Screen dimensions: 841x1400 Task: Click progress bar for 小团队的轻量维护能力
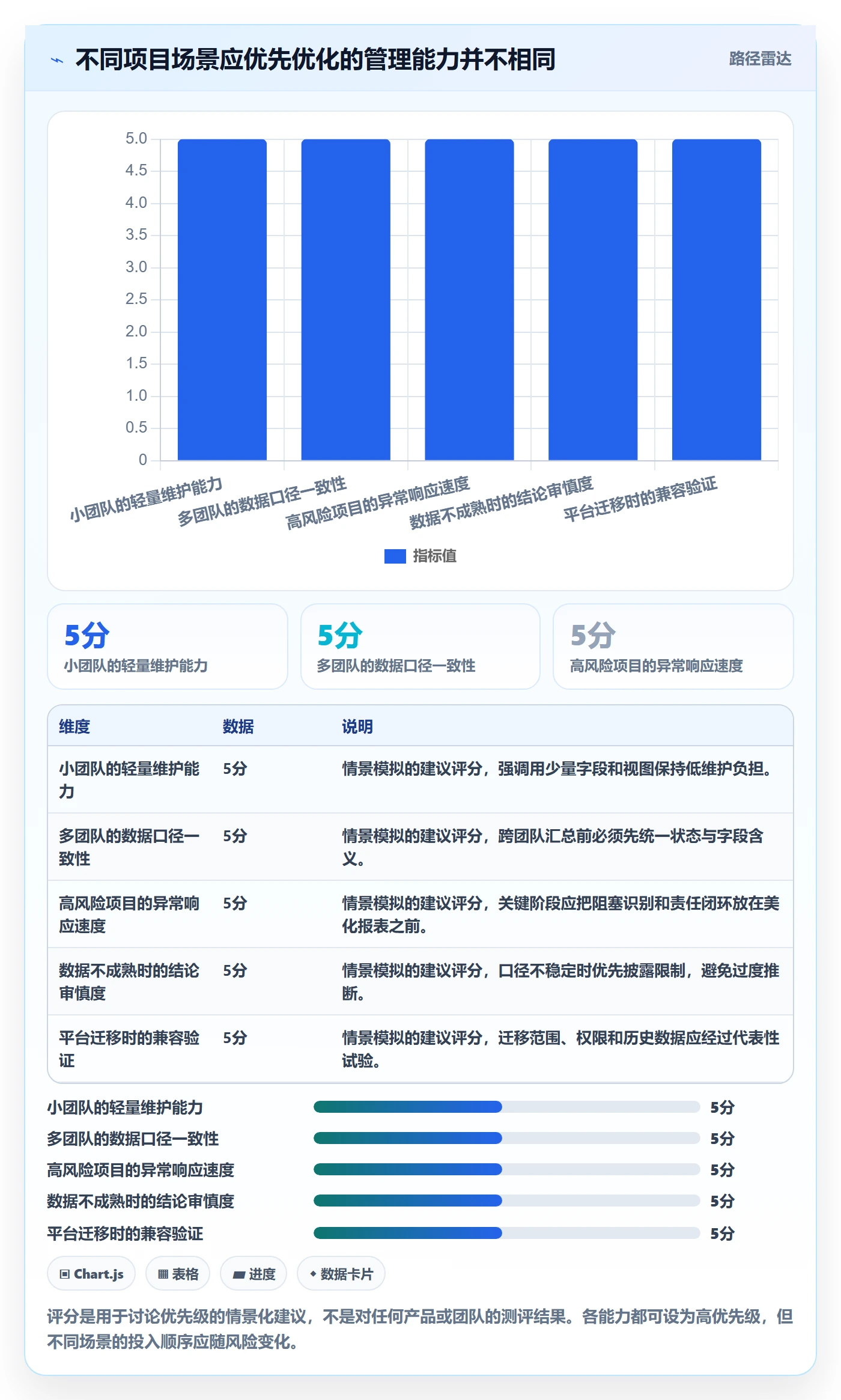pyautogui.click(x=506, y=1107)
